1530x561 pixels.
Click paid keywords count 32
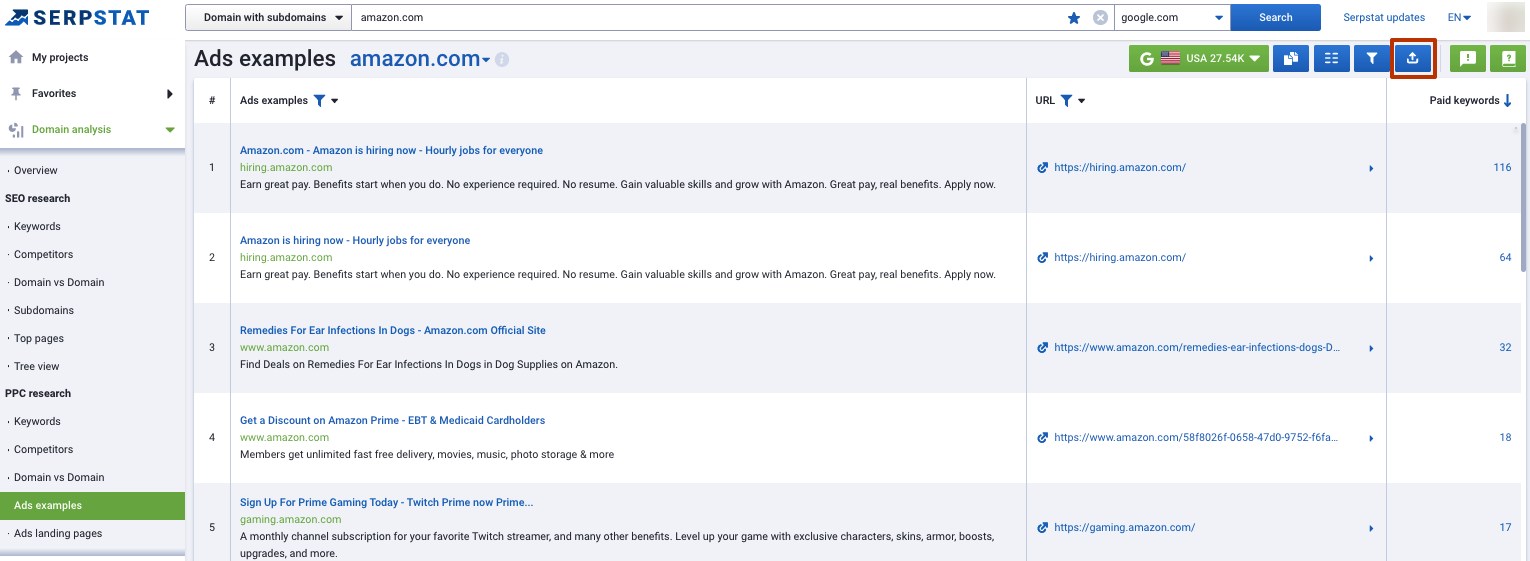[x=1505, y=348]
